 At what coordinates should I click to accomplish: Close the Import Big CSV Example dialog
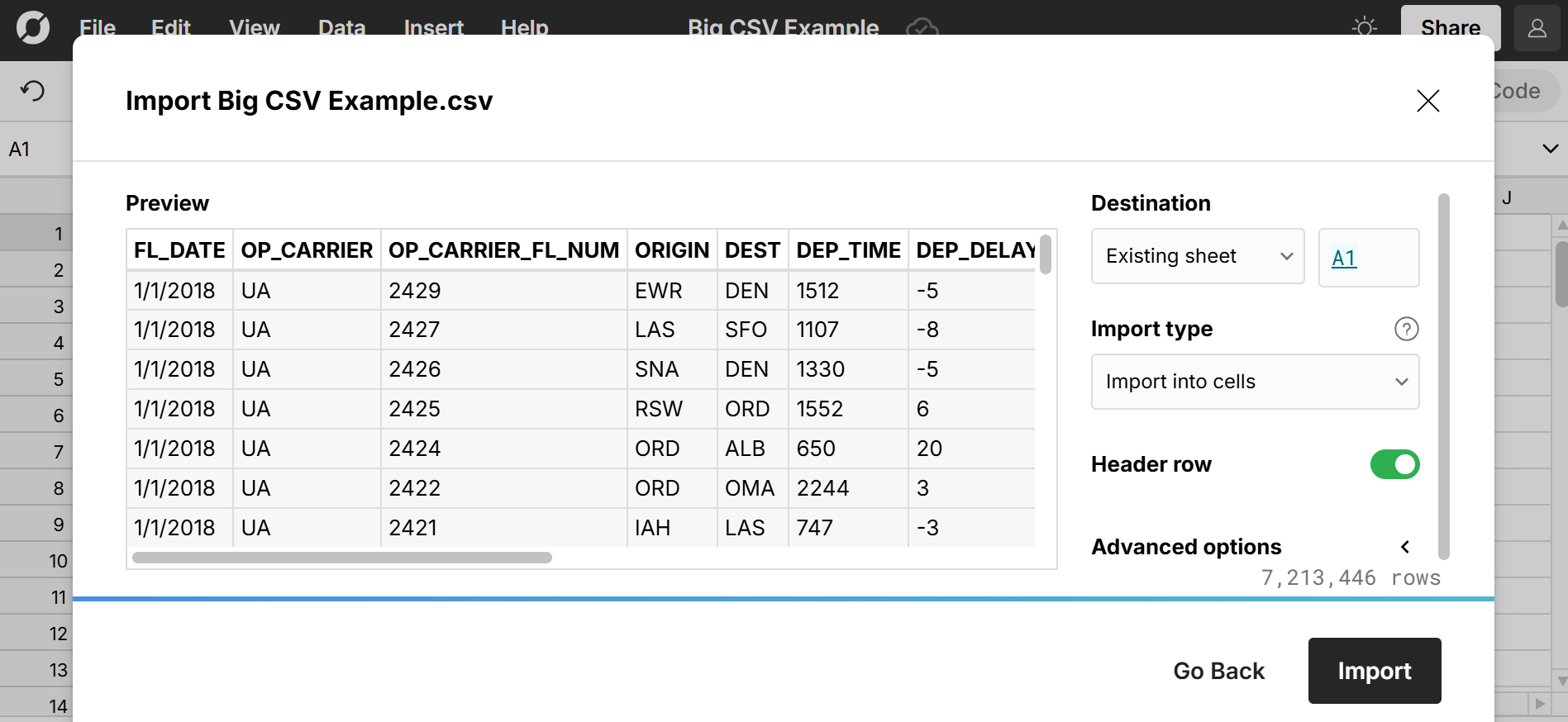(1427, 101)
